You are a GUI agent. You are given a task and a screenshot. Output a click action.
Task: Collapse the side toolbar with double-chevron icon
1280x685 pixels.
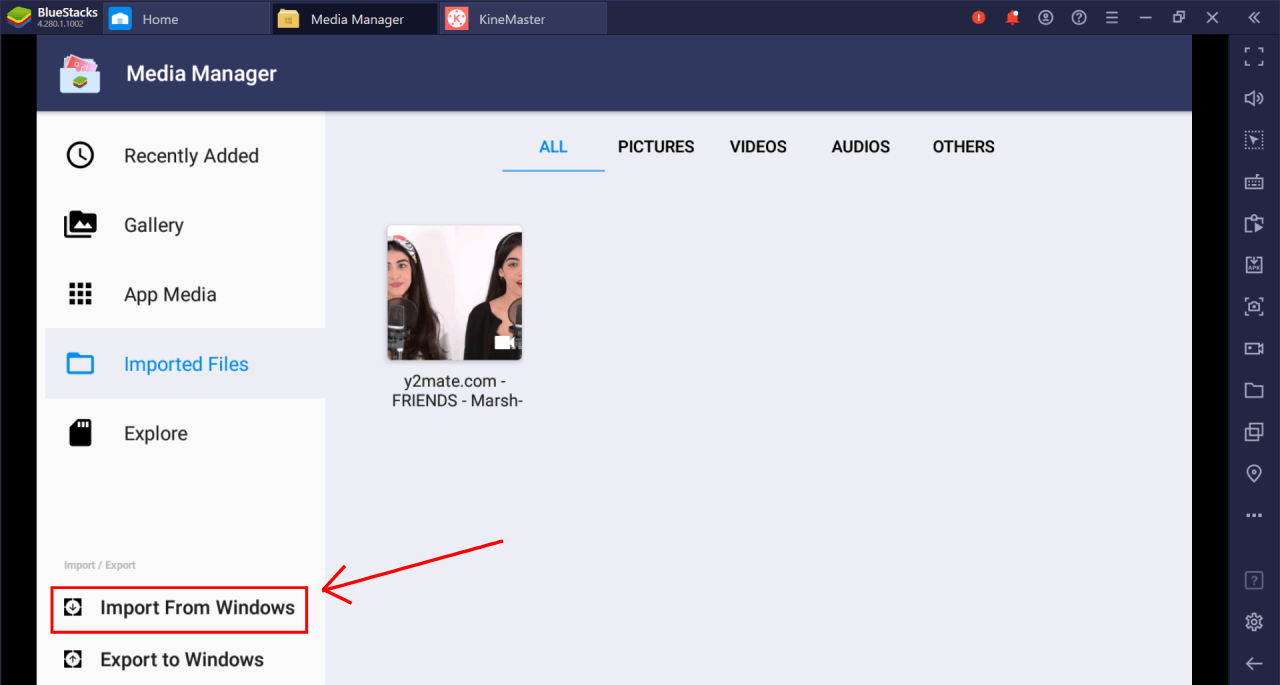1254,17
